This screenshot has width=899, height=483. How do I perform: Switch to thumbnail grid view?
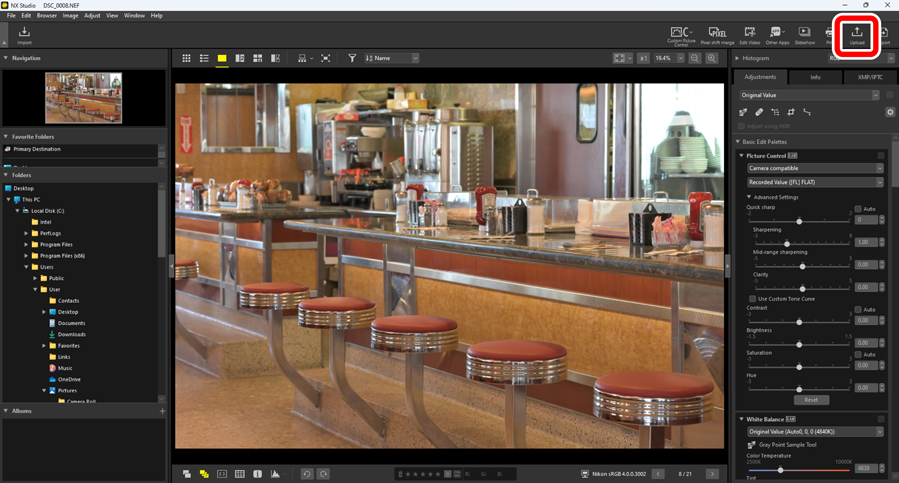tap(186, 59)
